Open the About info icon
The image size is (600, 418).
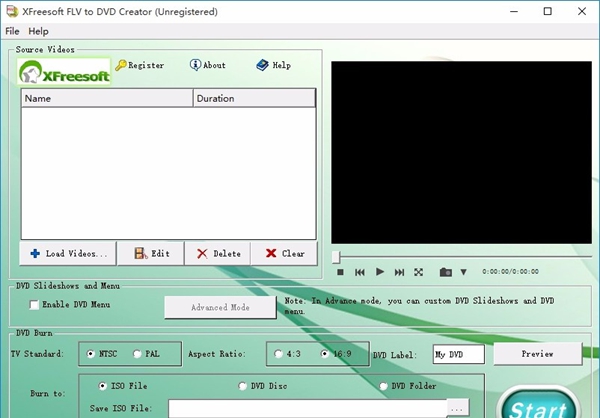pos(195,65)
